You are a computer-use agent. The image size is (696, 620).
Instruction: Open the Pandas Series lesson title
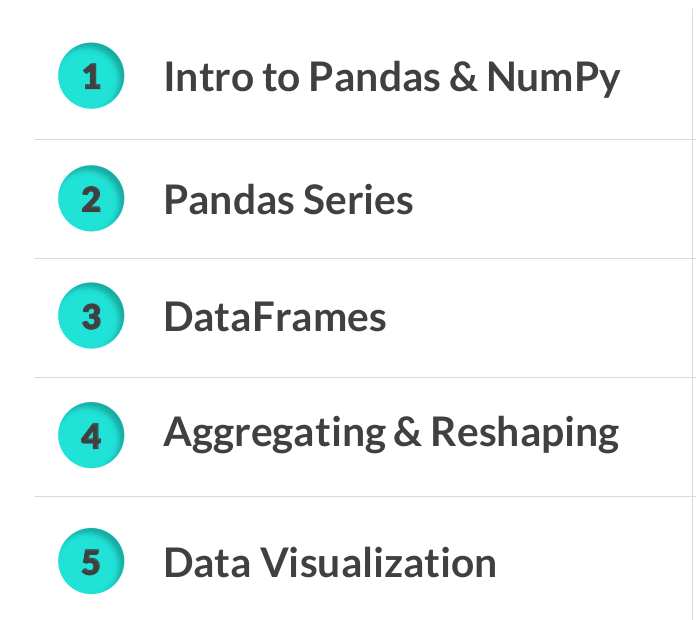click(288, 200)
